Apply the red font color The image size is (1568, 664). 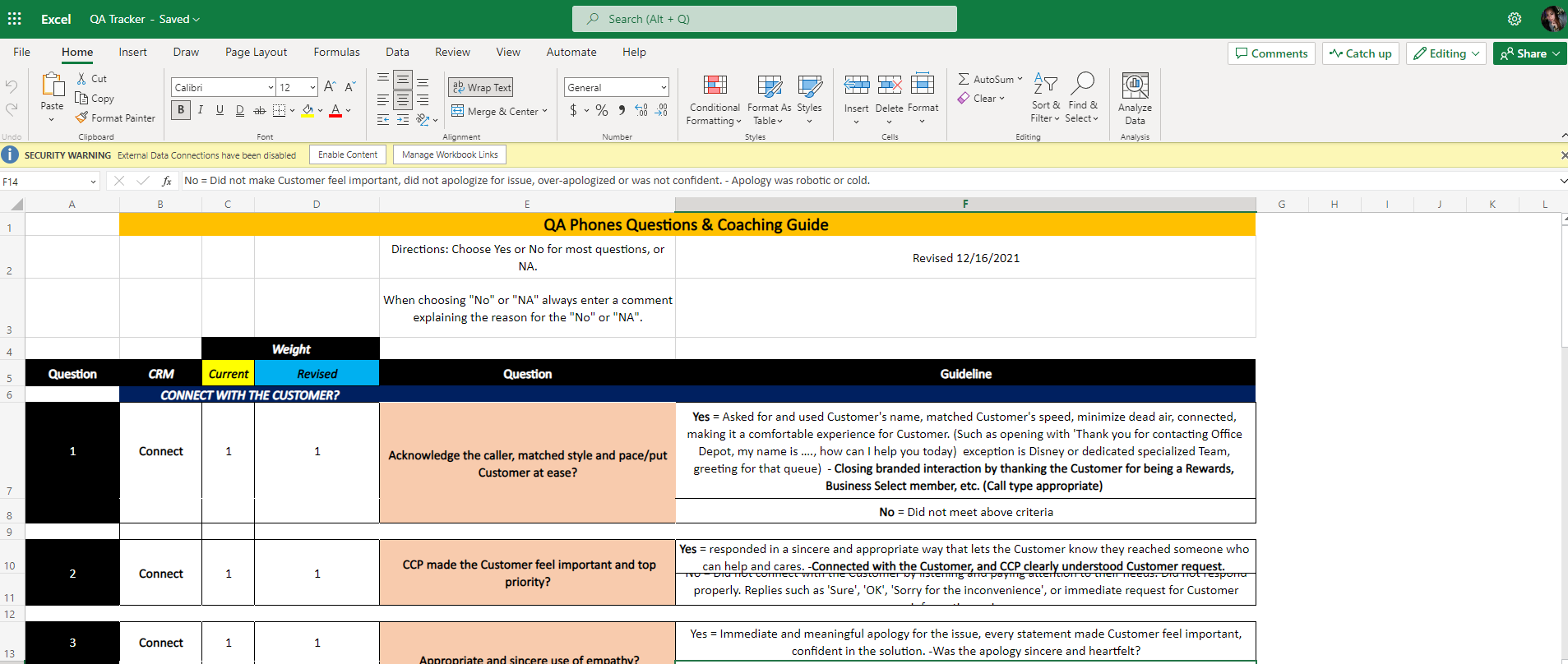point(335,110)
